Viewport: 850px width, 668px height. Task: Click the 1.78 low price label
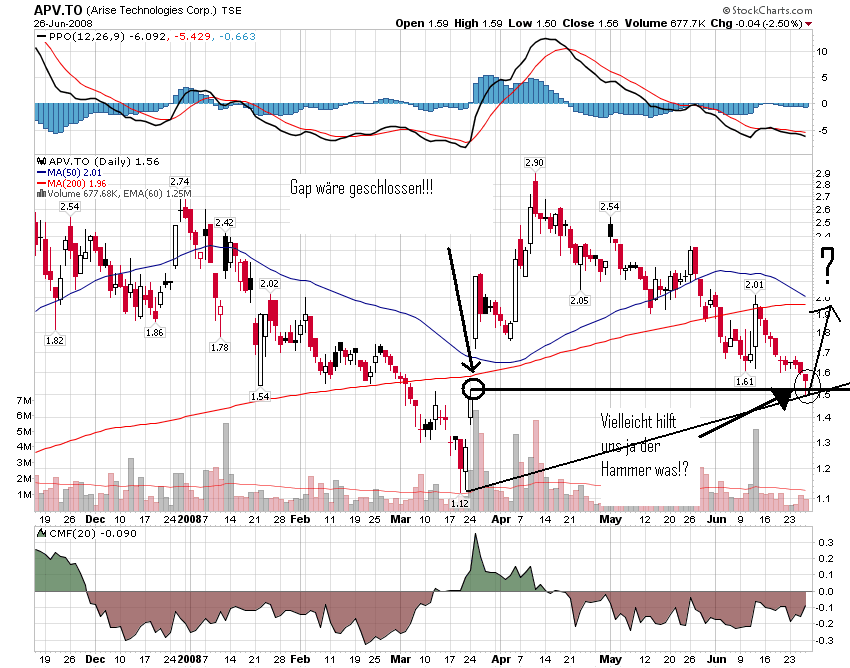point(220,347)
